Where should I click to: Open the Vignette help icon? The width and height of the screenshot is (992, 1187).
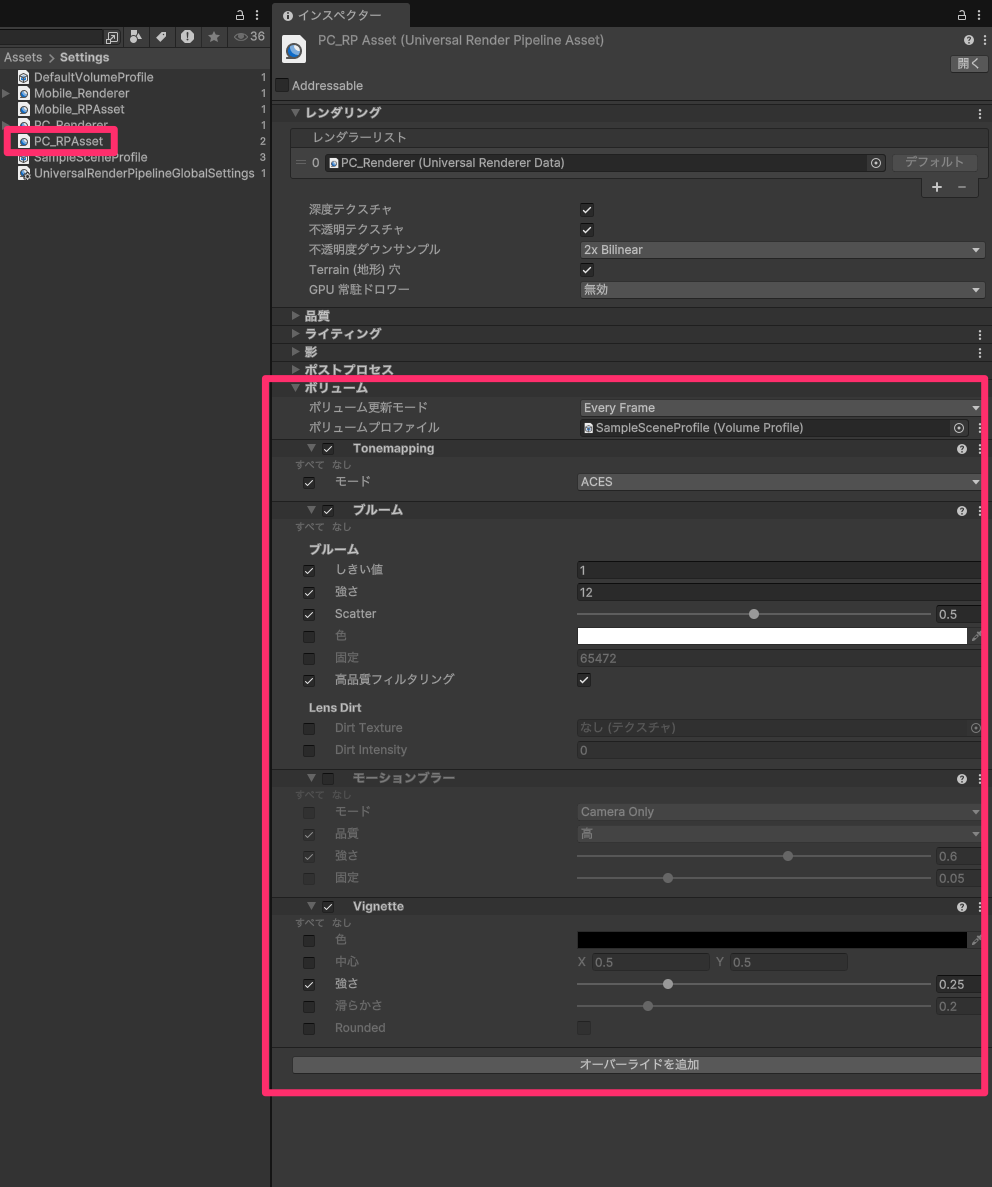962,907
